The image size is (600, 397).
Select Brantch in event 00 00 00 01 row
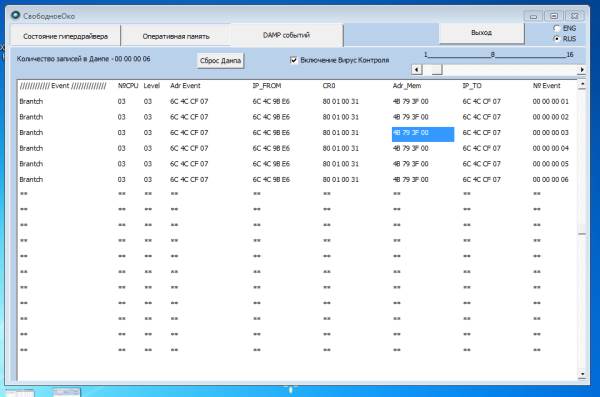31,101
